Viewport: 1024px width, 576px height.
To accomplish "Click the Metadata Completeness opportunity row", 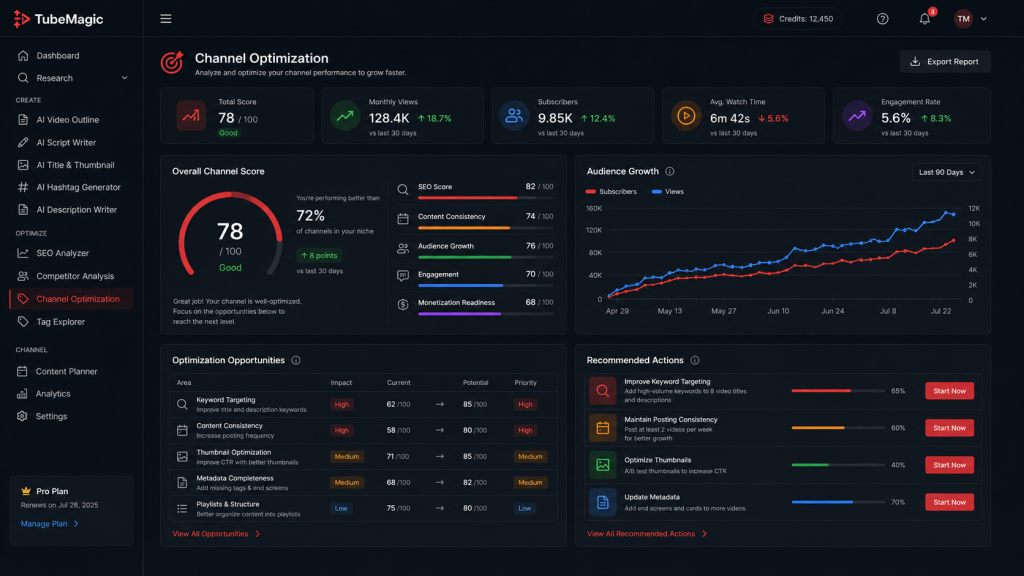I will click(x=363, y=483).
